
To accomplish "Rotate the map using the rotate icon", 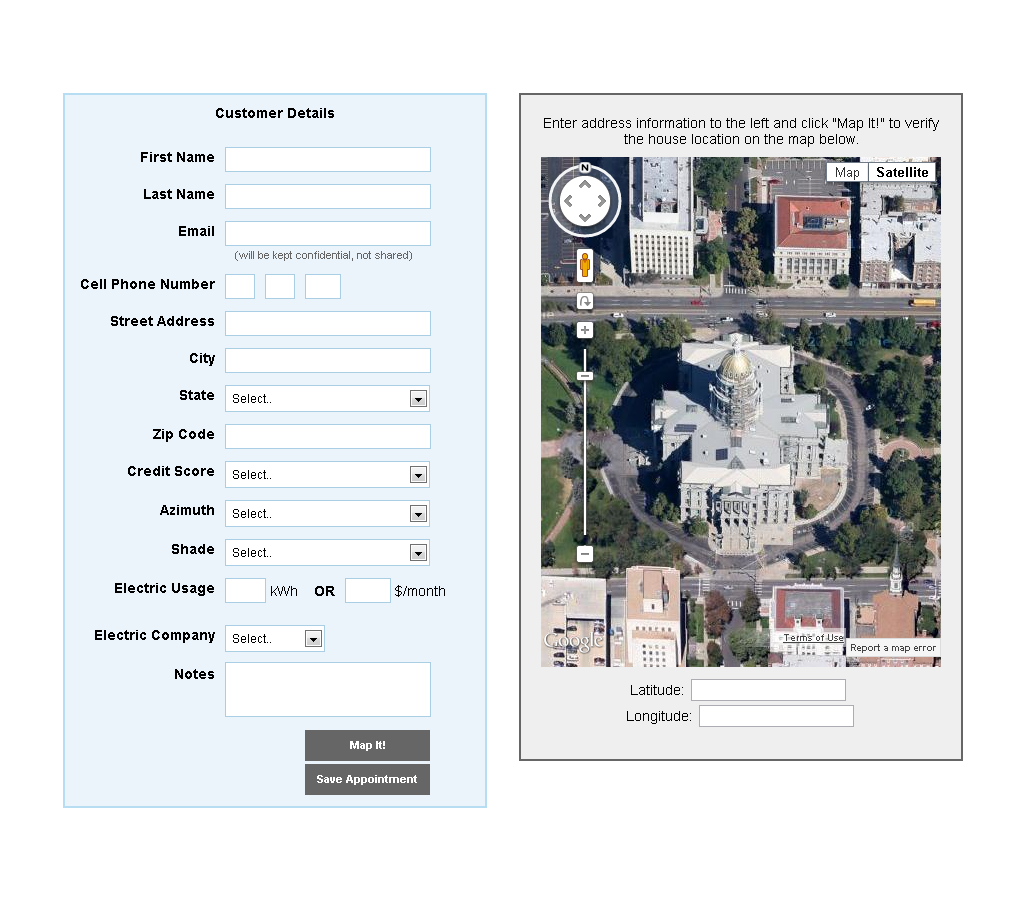I will tap(584, 301).
